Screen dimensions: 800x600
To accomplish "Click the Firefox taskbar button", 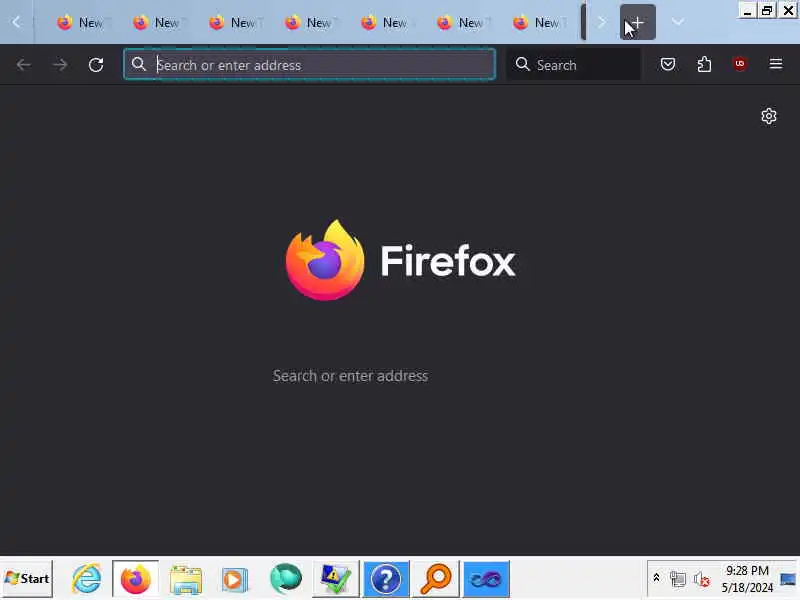I will click(136, 579).
